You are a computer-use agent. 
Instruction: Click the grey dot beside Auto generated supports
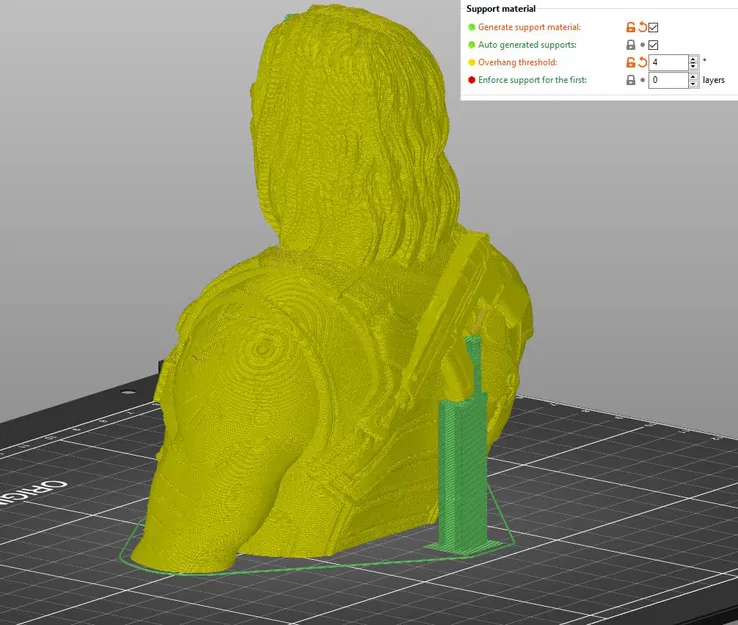(642, 45)
